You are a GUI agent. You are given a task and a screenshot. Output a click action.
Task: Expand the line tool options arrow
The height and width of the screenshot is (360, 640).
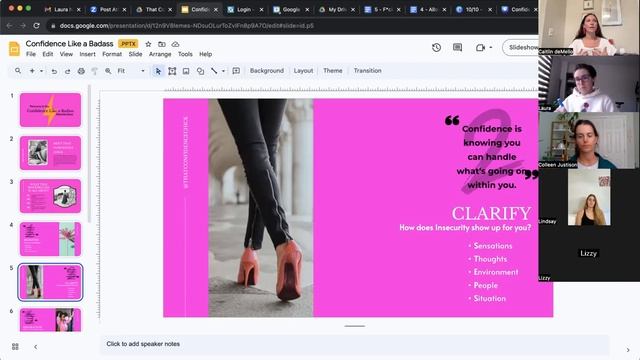click(x=223, y=71)
